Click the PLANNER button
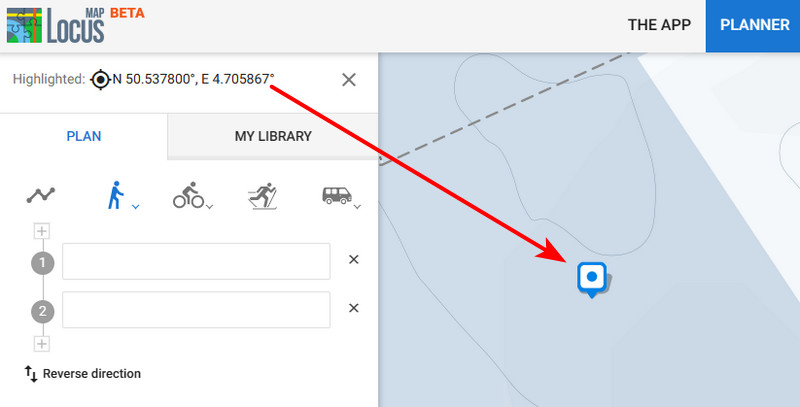The image size is (800, 407). click(754, 25)
